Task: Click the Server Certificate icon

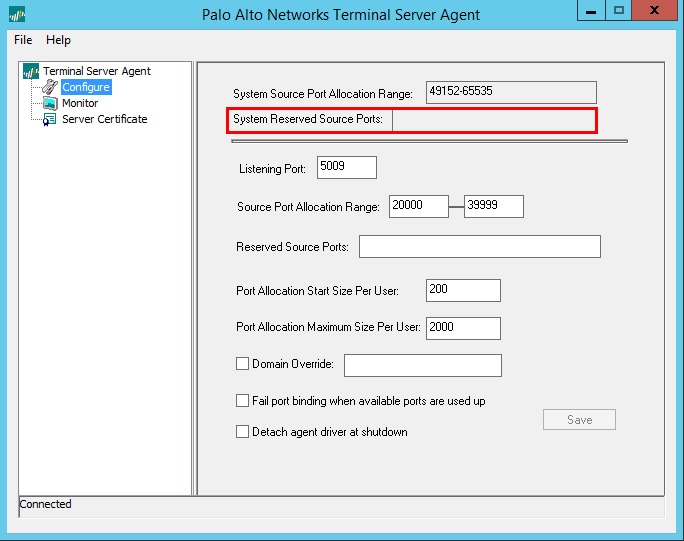Action: (x=49, y=120)
